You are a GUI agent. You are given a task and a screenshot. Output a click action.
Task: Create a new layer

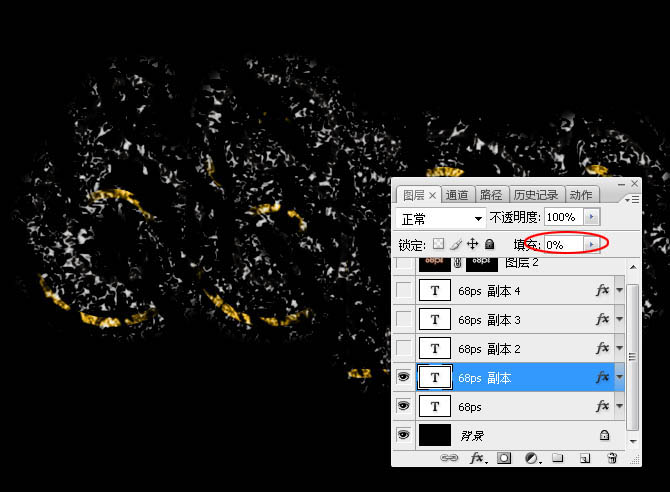(585, 459)
